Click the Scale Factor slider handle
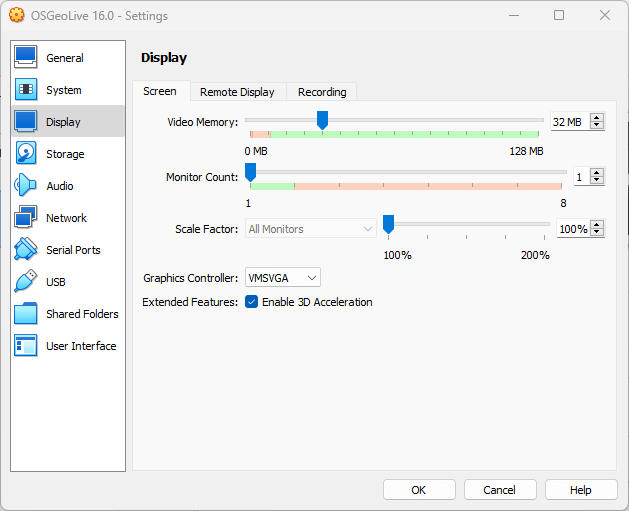The height and width of the screenshot is (511, 629). [388, 224]
